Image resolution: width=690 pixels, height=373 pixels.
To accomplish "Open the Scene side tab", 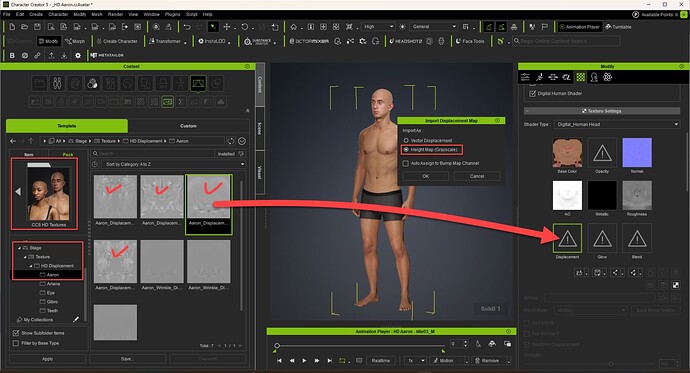I will (x=260, y=128).
